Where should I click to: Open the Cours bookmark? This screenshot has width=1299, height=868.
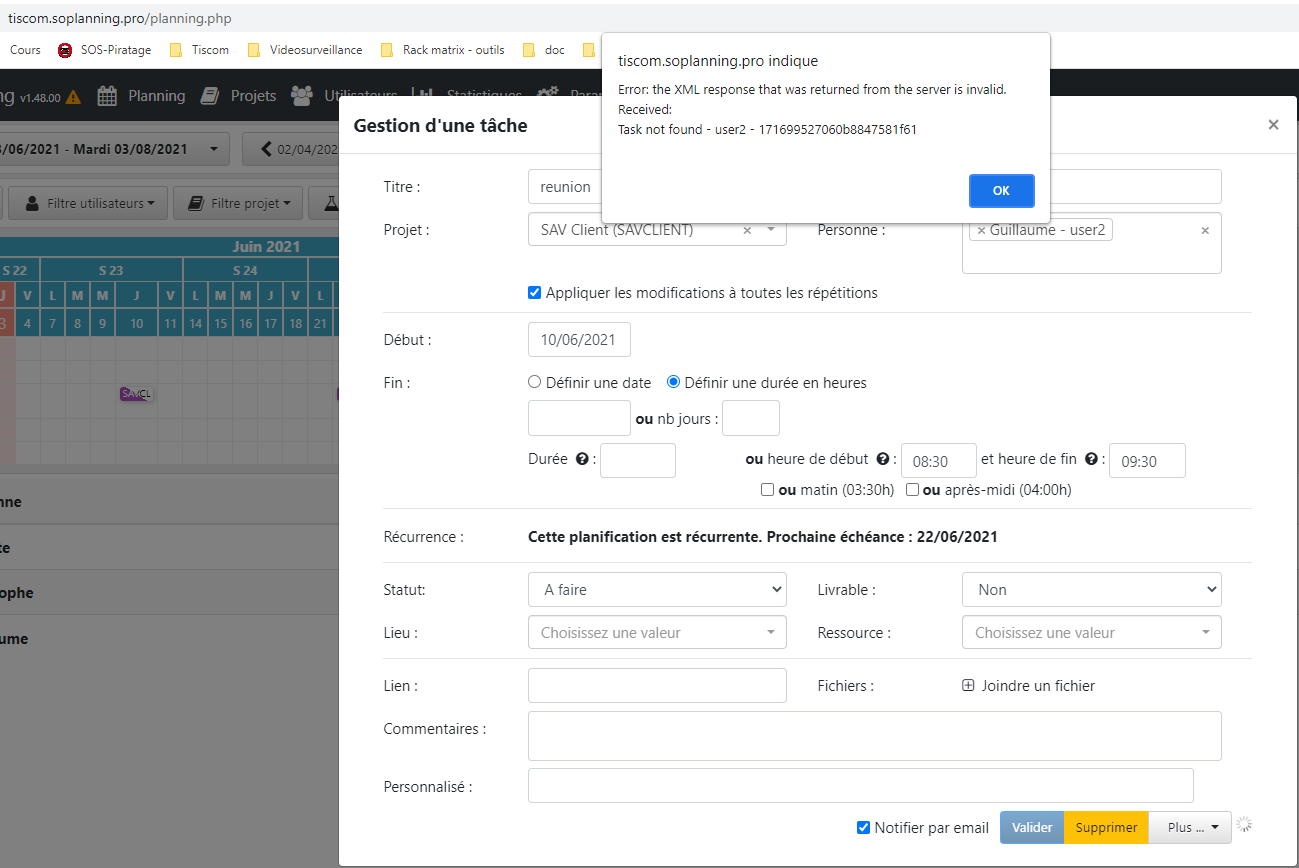25,50
